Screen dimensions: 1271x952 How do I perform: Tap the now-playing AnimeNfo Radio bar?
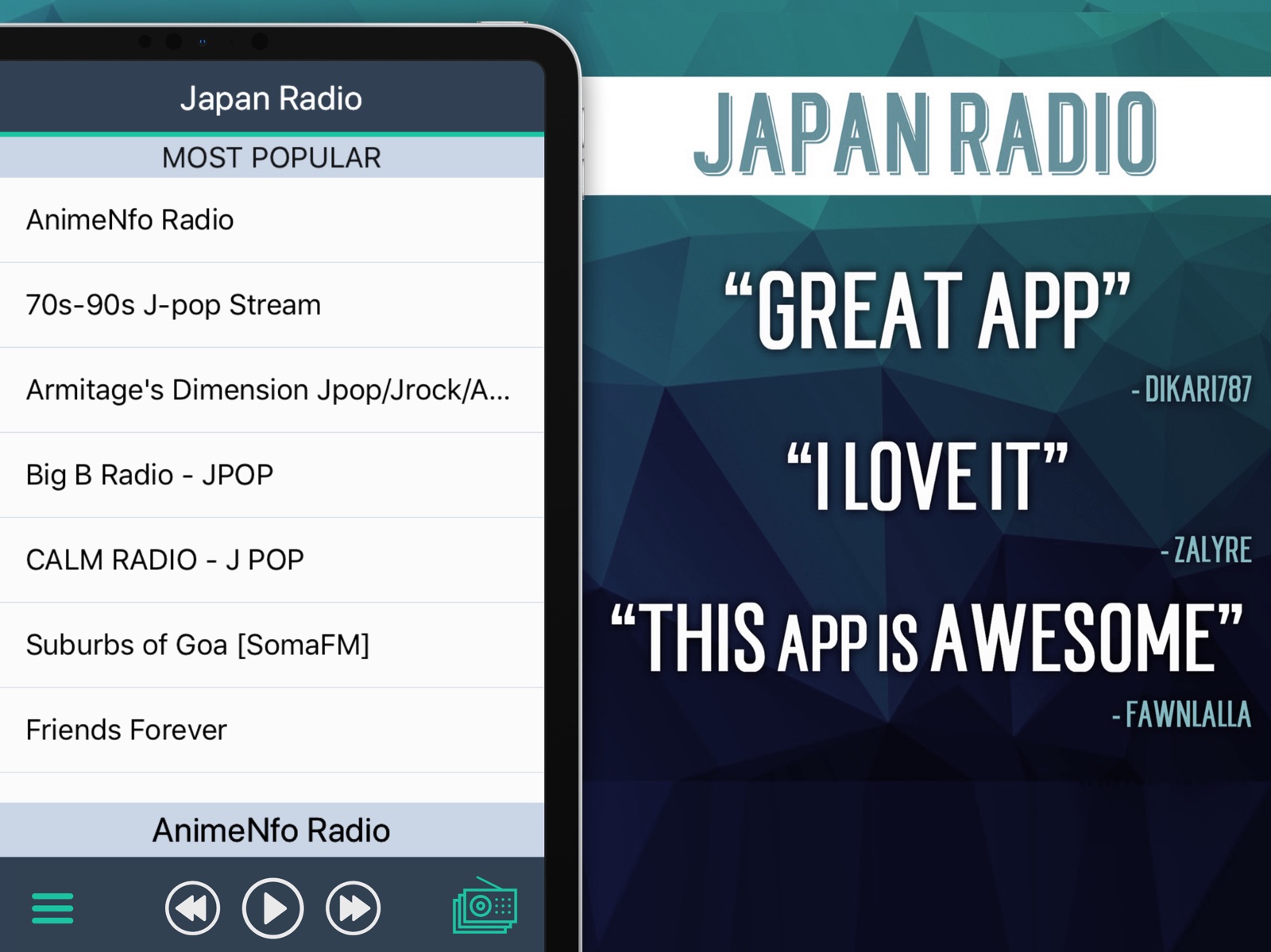coord(272,831)
